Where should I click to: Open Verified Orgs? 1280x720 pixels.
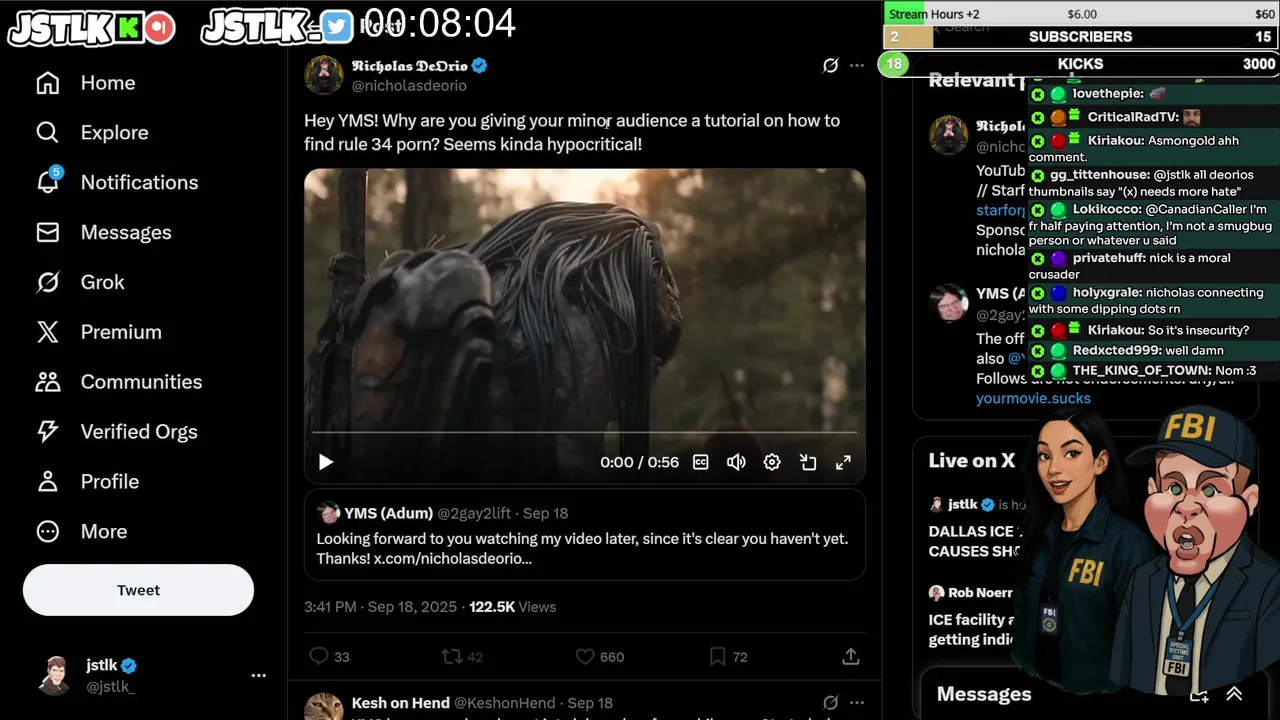(x=115, y=432)
